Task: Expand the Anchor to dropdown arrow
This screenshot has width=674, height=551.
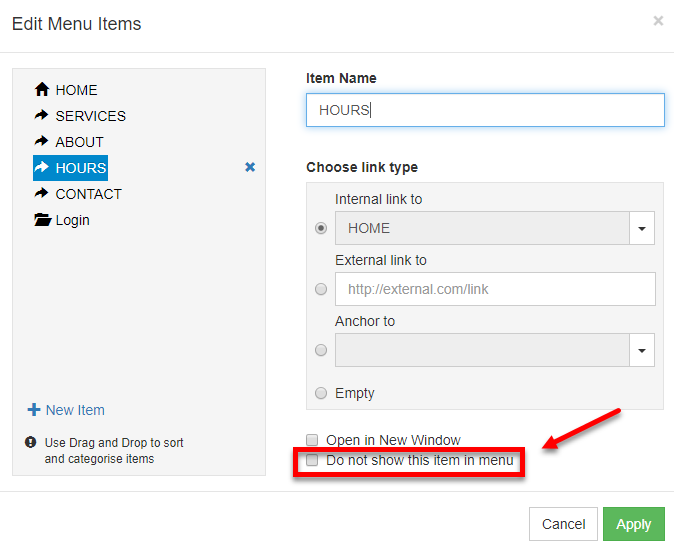Action: pos(642,350)
